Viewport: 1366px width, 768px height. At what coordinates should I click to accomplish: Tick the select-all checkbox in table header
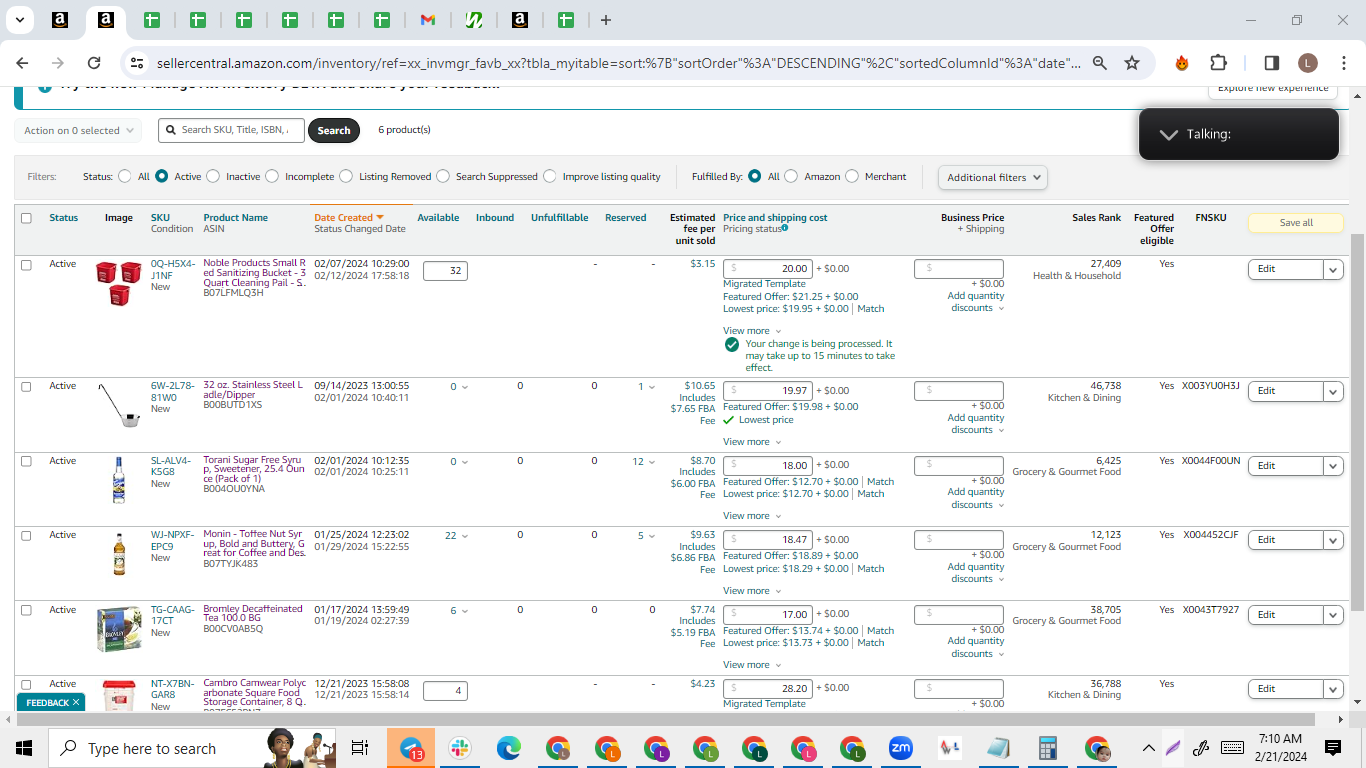(26, 218)
